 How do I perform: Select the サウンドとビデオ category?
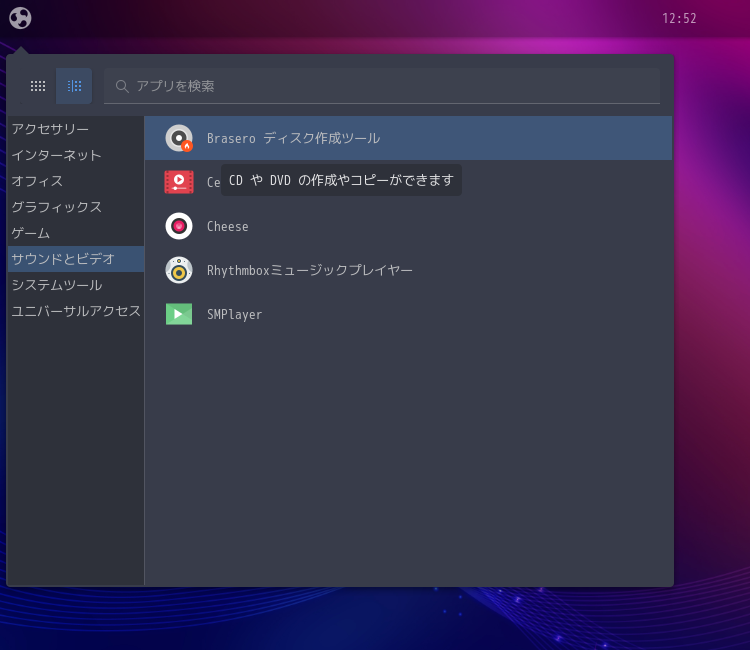76,259
